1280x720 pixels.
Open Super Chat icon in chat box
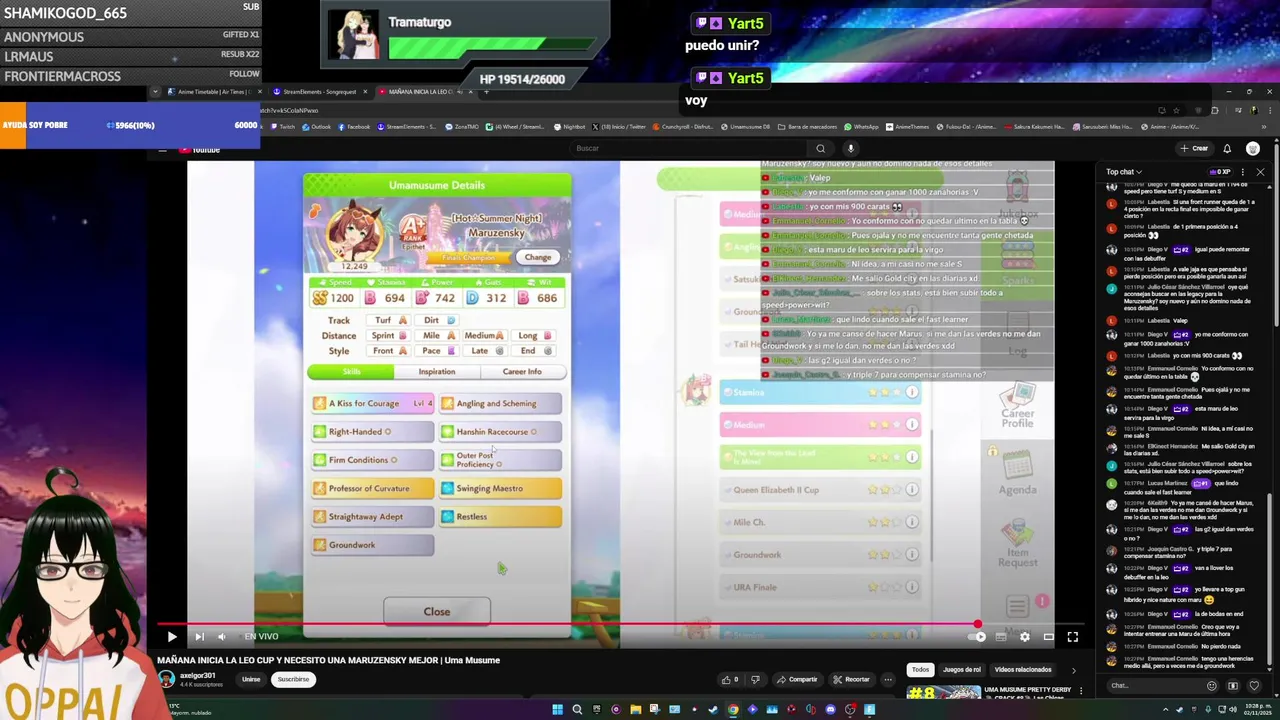click(x=1232, y=686)
